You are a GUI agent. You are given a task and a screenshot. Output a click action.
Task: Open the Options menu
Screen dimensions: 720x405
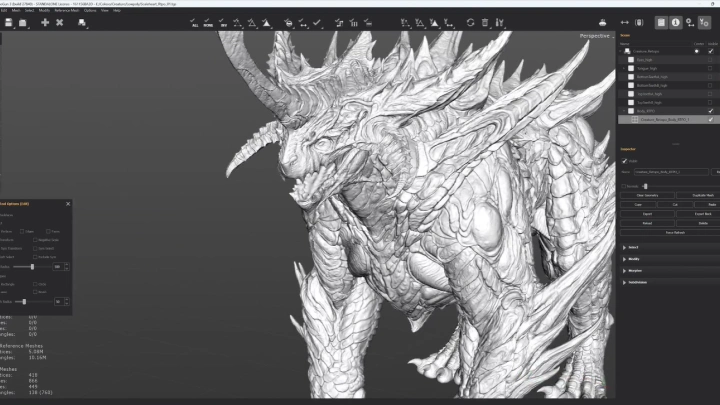pyautogui.click(x=90, y=10)
